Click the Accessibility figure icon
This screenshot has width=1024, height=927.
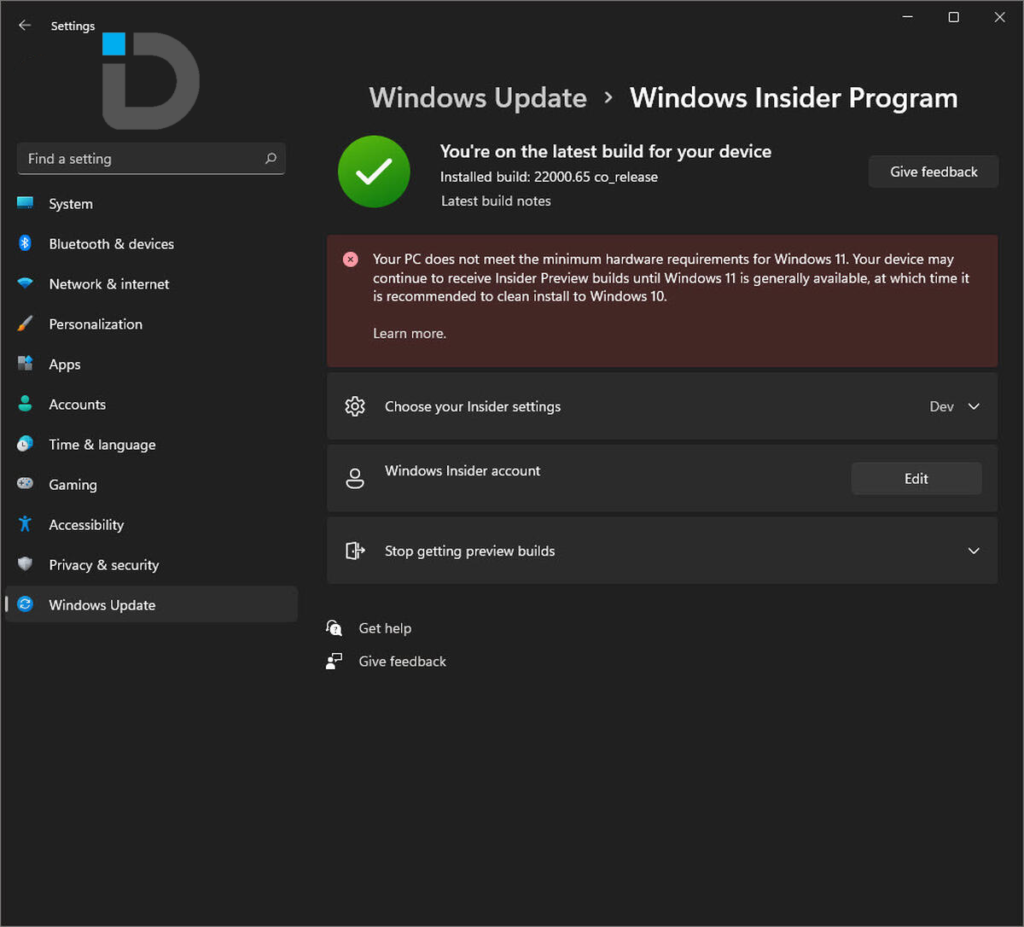[25, 524]
